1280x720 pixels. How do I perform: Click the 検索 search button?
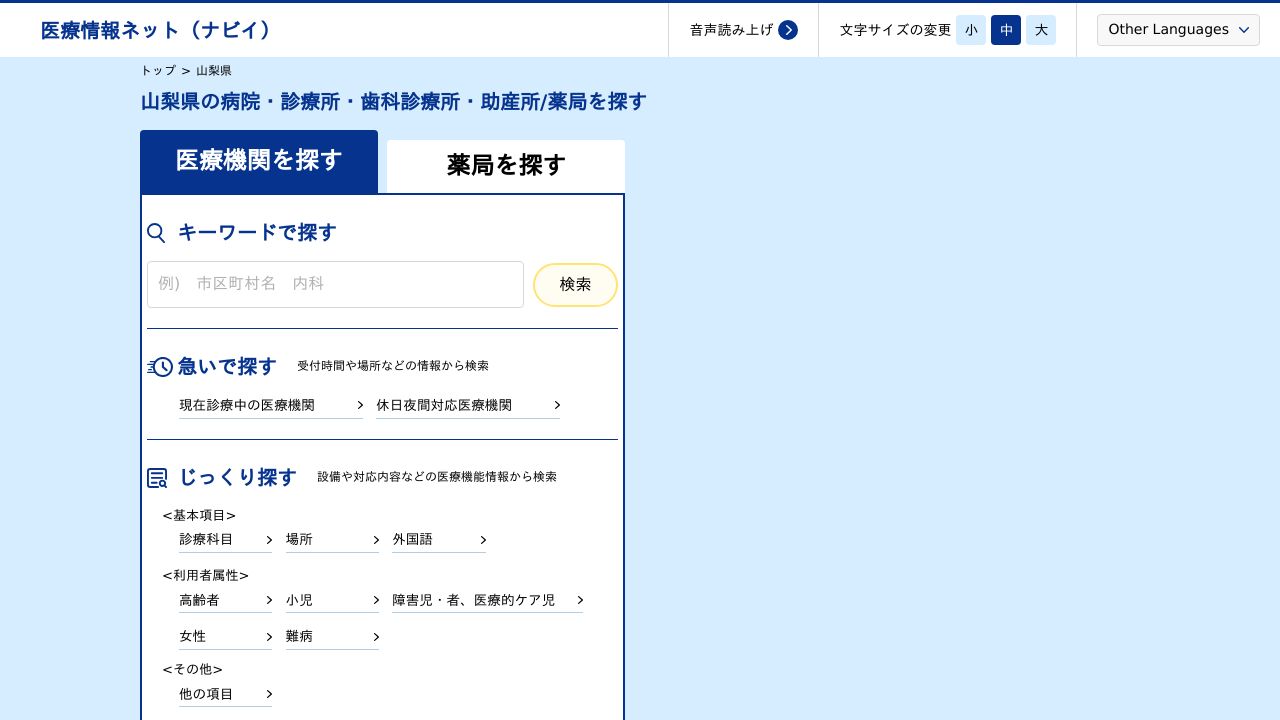pyautogui.click(x=575, y=284)
